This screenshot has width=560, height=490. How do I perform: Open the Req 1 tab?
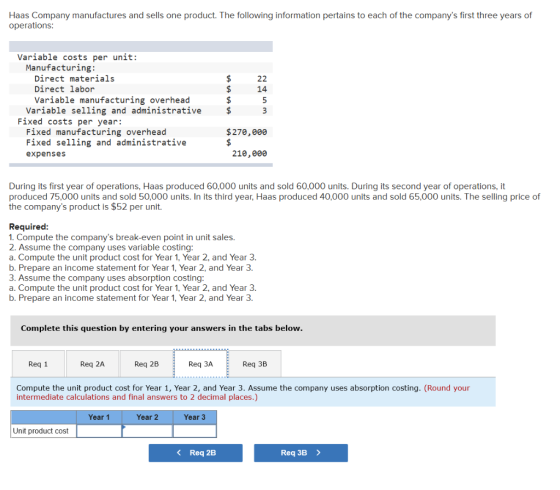(x=38, y=364)
